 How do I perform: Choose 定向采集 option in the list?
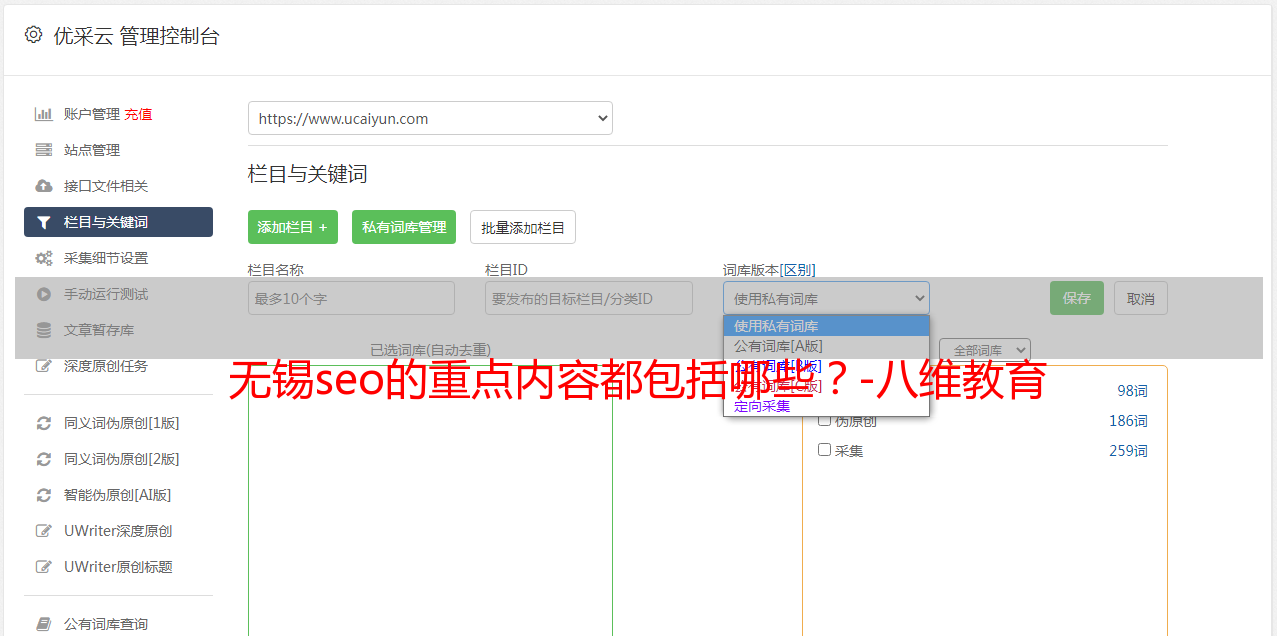826,406
